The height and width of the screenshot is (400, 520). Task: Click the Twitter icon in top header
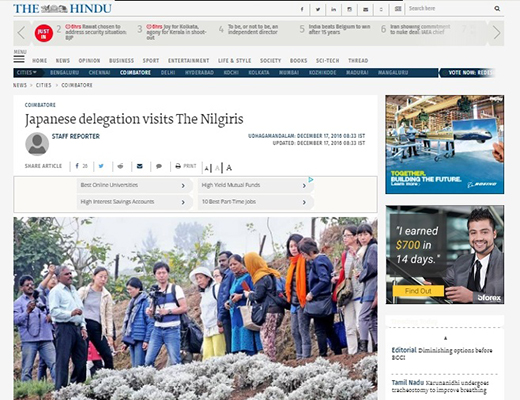pos(318,9)
